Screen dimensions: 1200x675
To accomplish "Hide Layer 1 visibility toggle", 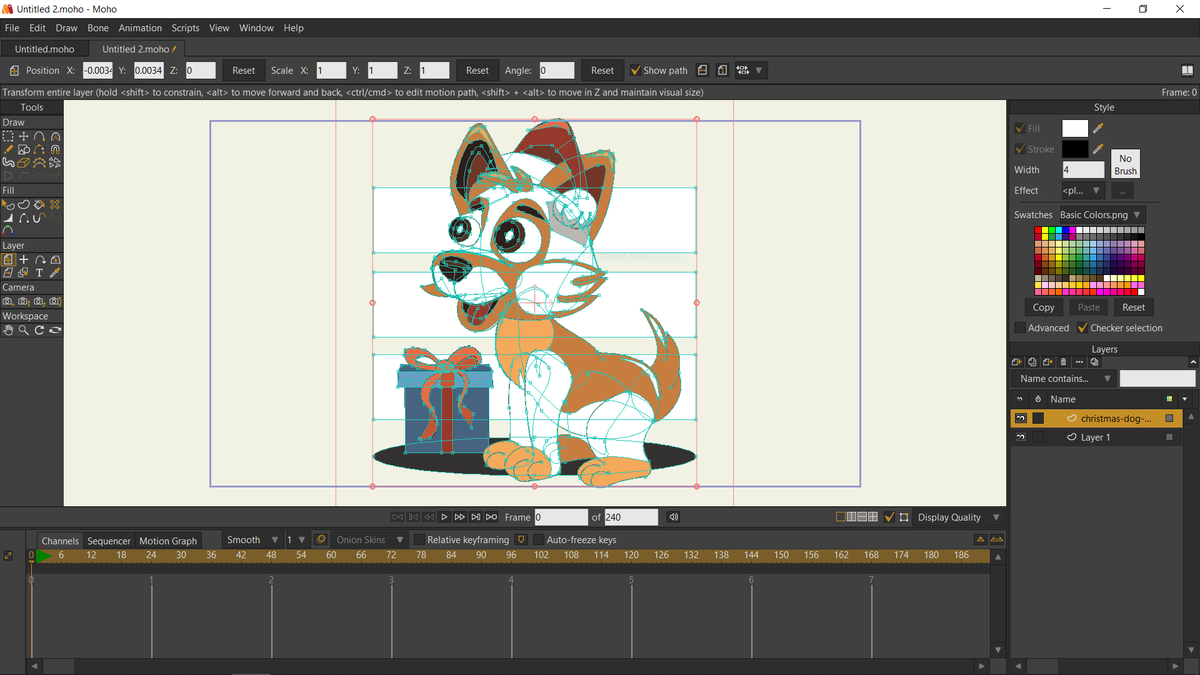I will (1021, 437).
